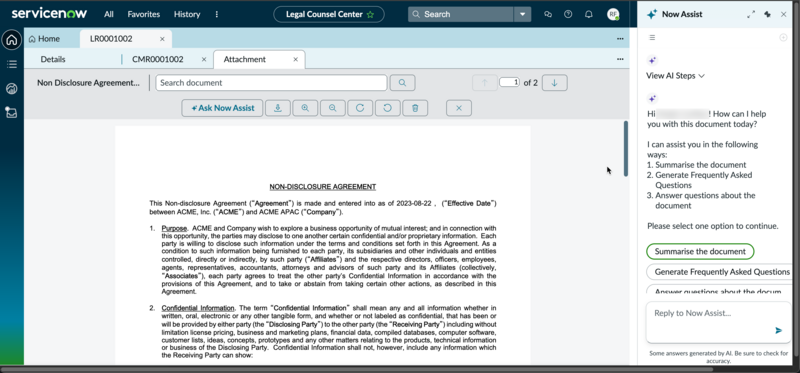Expand the search scope dropdown arrow
800x373 pixels.
522,14
